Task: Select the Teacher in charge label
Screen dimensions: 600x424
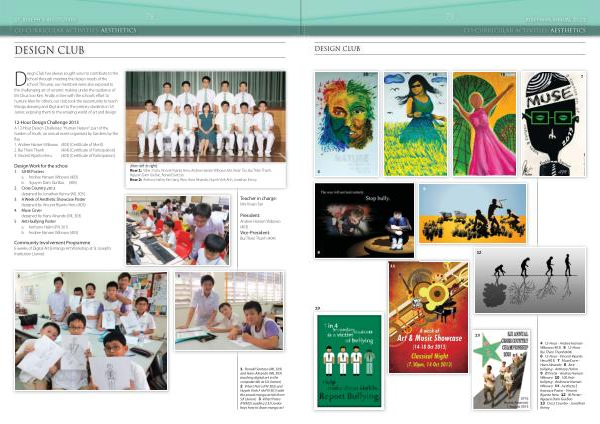Action: [258, 198]
